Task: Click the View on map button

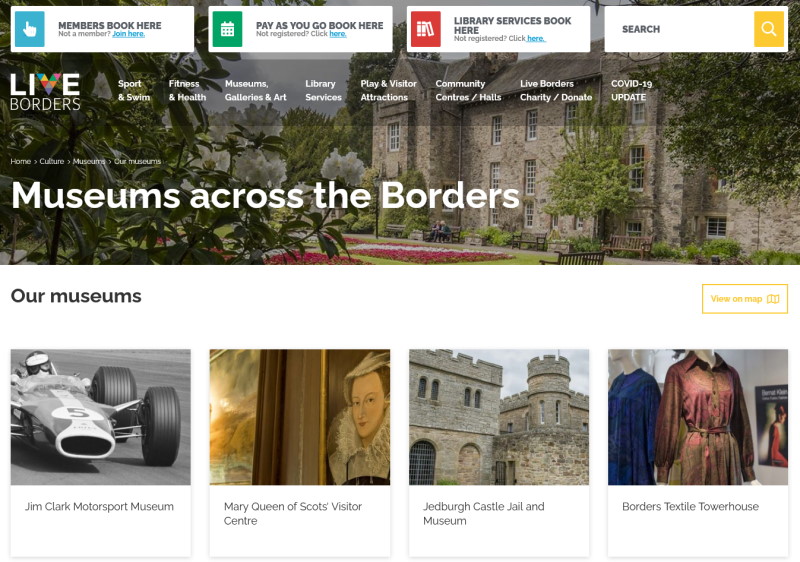Action: (745, 299)
